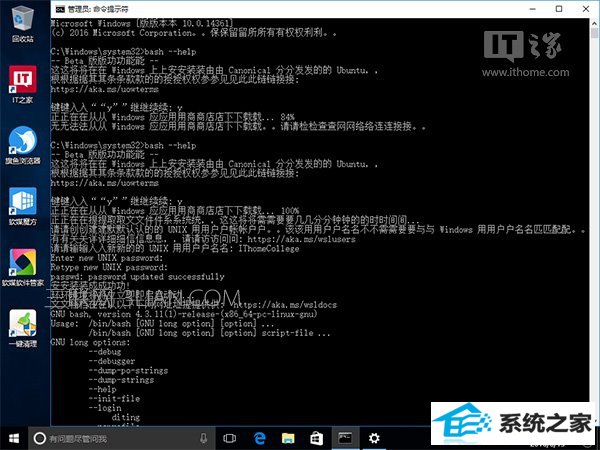The image size is (600, 450).
Task: Click the '--dump-po-strings' option line
Action: [x=128, y=371]
